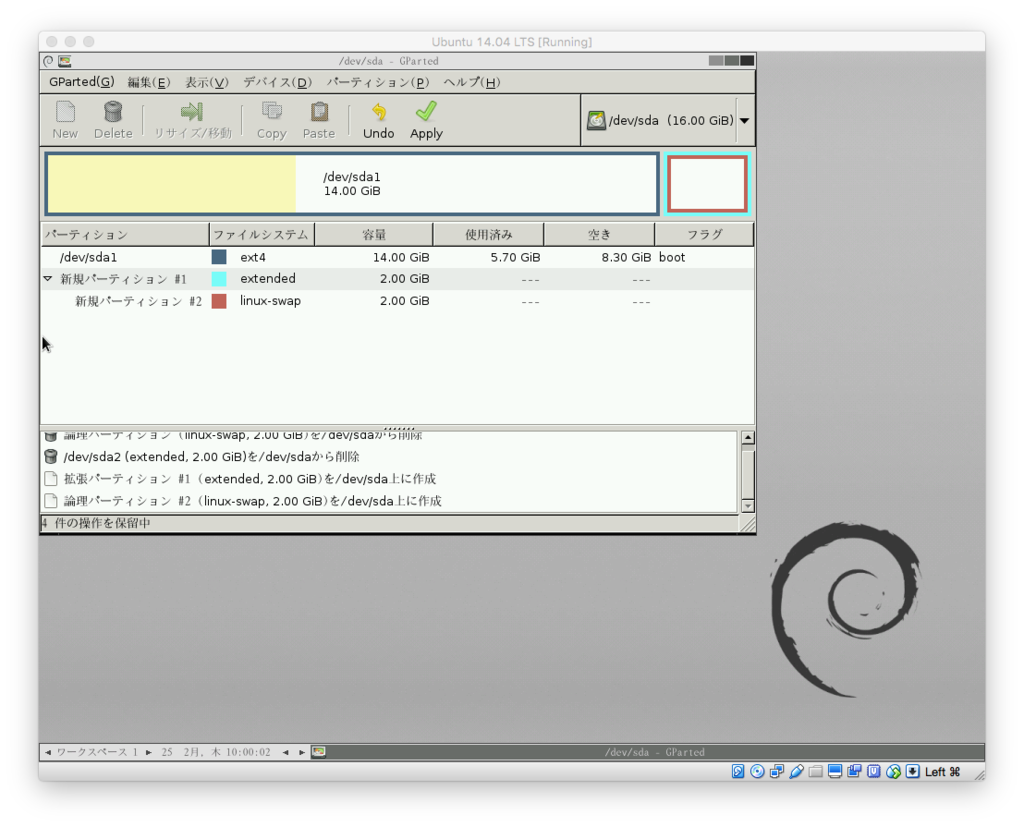Select the 新規パーティション #2 linux-swap row
This screenshot has height=827, width=1024.
coord(397,301)
